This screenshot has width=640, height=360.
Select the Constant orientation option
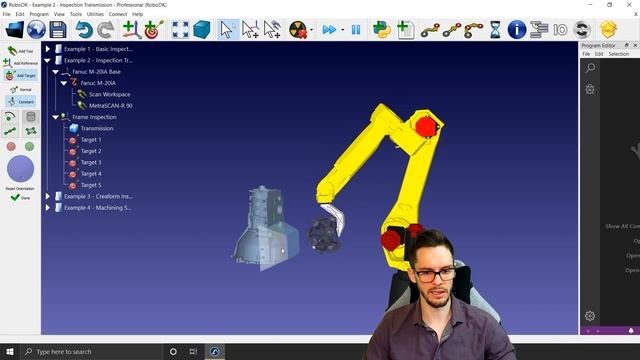pyautogui.click(x=20, y=102)
